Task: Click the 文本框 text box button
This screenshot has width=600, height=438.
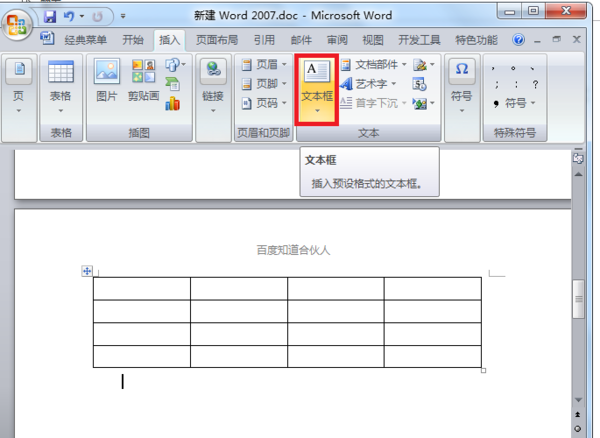Action: coord(317,90)
